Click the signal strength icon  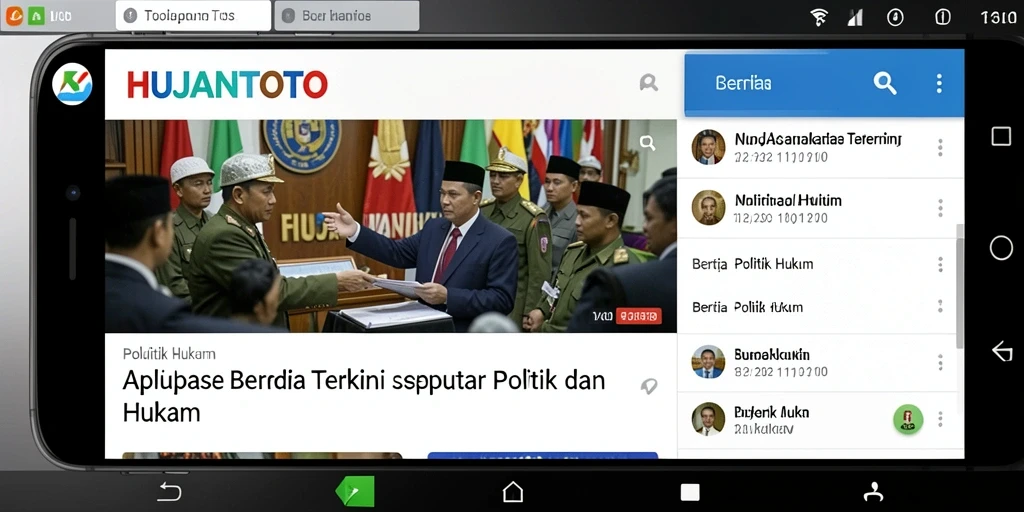tap(856, 17)
